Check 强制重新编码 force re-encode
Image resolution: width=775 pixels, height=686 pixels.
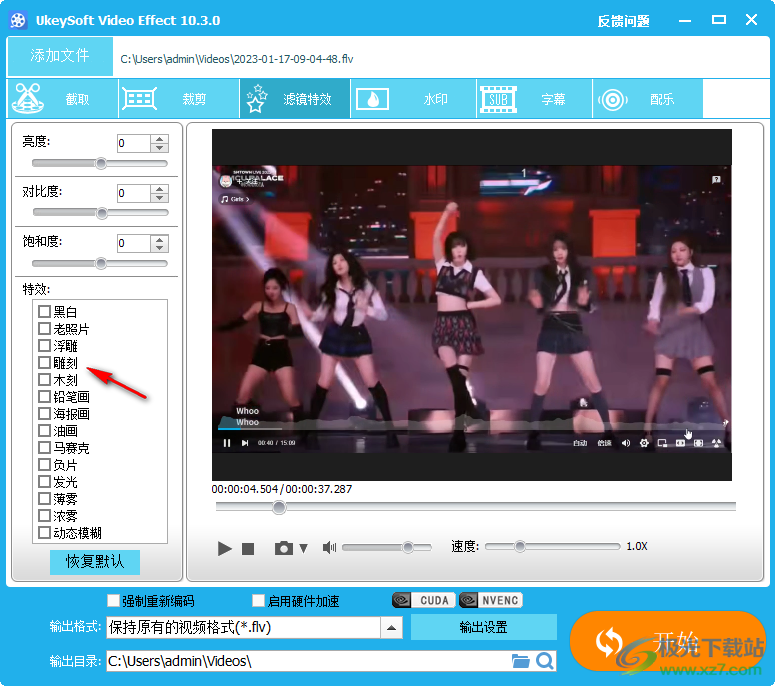(x=113, y=600)
